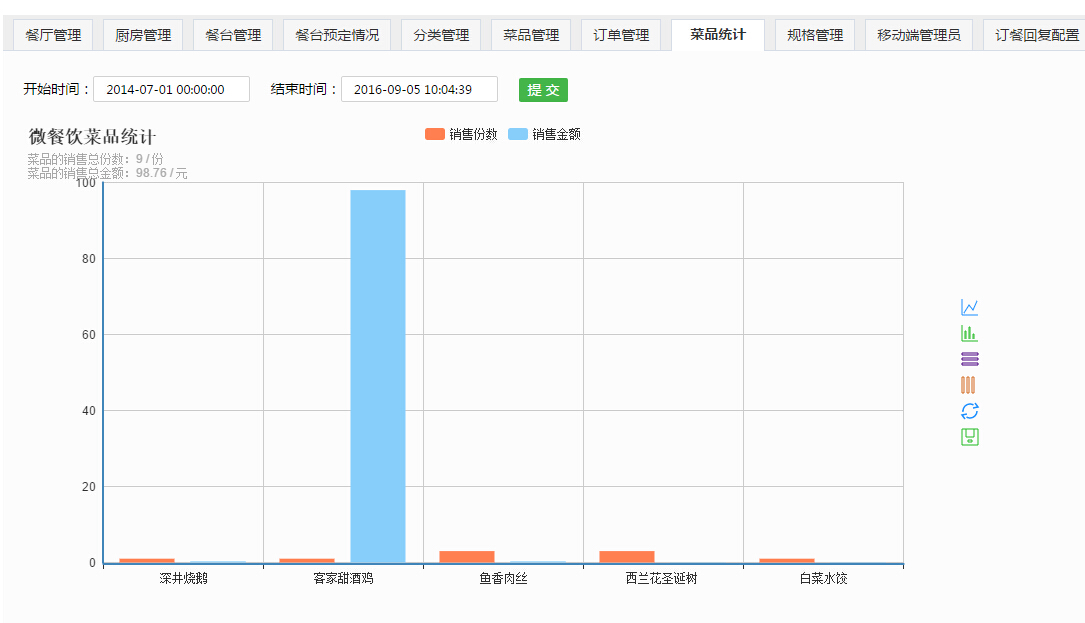Restore chart with the blue refresh icon
Viewport: 1085px width, 623px height.
[969, 411]
